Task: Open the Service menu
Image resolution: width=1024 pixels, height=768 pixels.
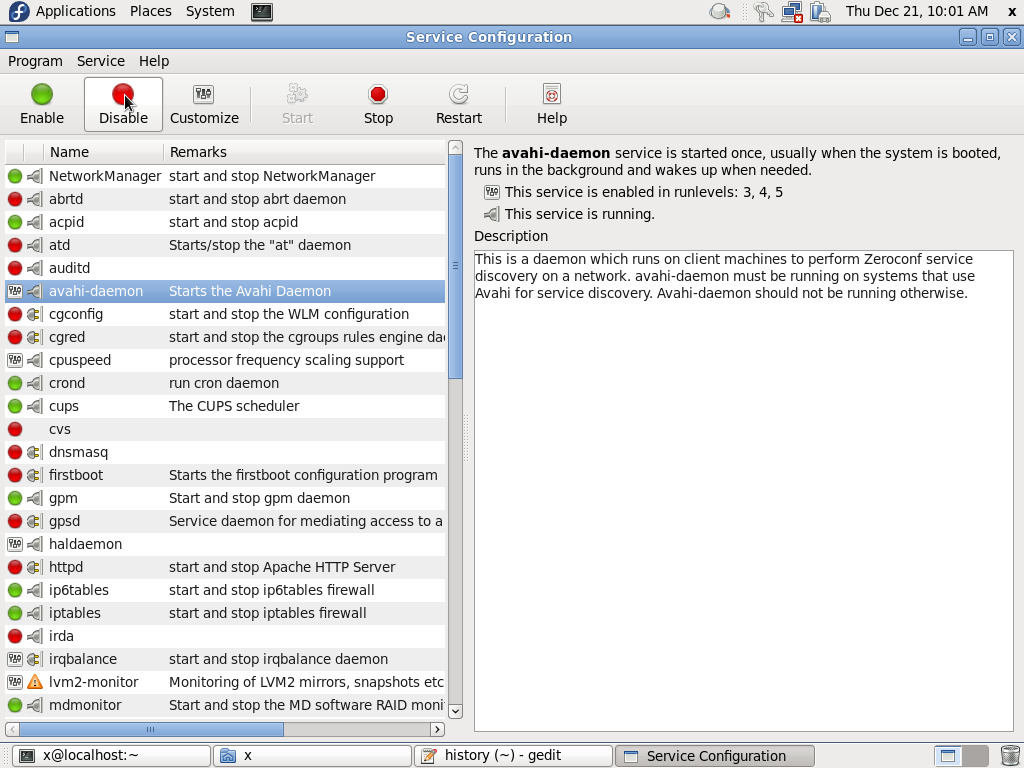Action: click(101, 61)
